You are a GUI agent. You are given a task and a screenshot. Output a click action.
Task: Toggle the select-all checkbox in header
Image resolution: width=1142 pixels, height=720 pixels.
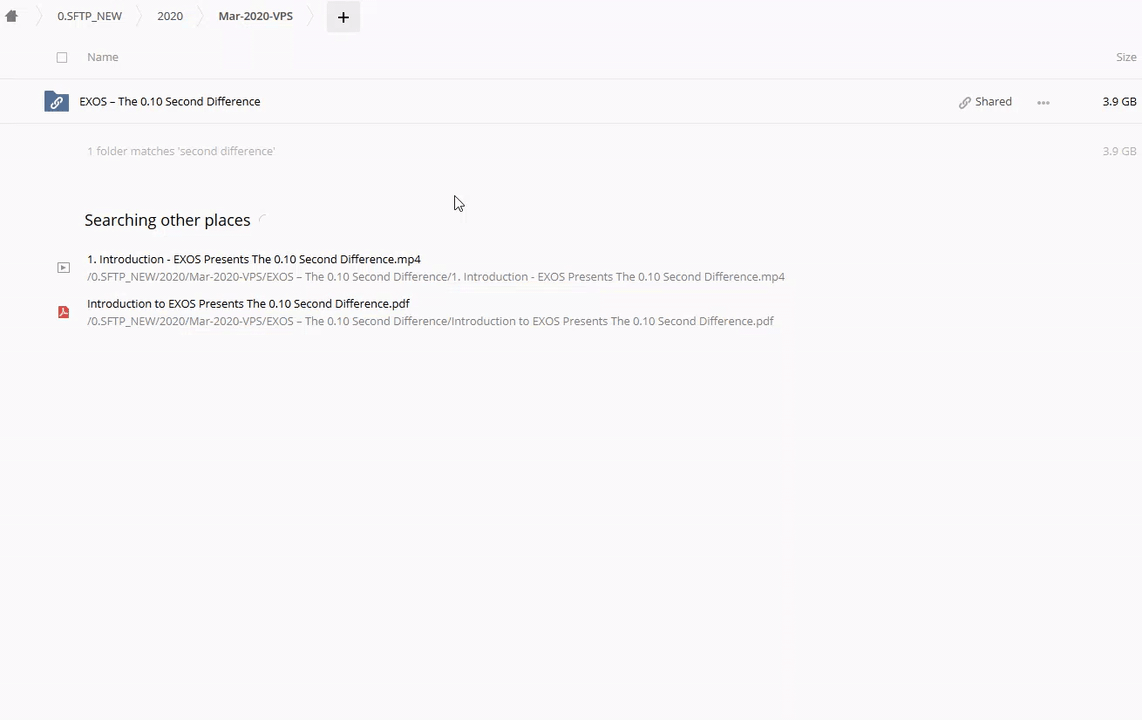pyautogui.click(x=62, y=57)
